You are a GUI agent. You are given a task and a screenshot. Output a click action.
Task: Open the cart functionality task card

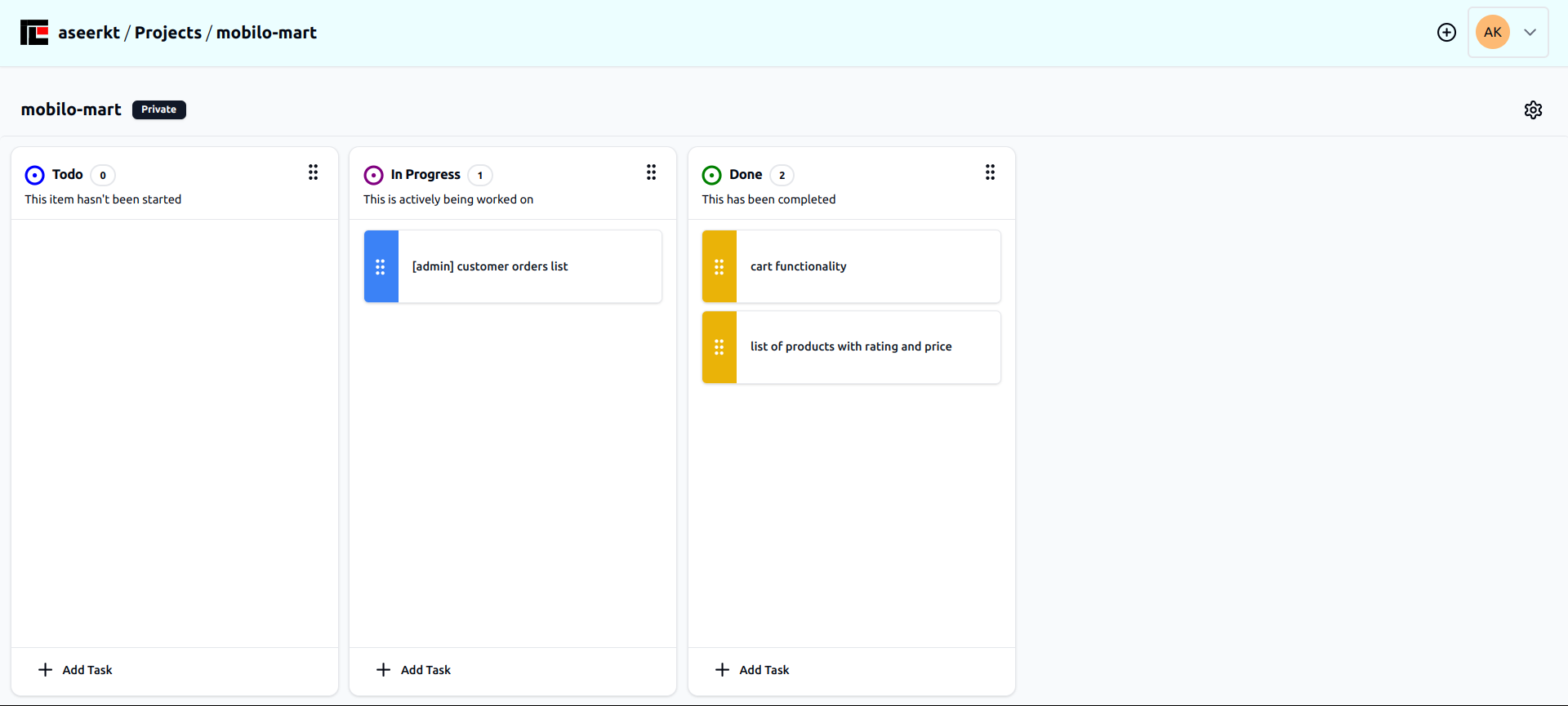851,266
